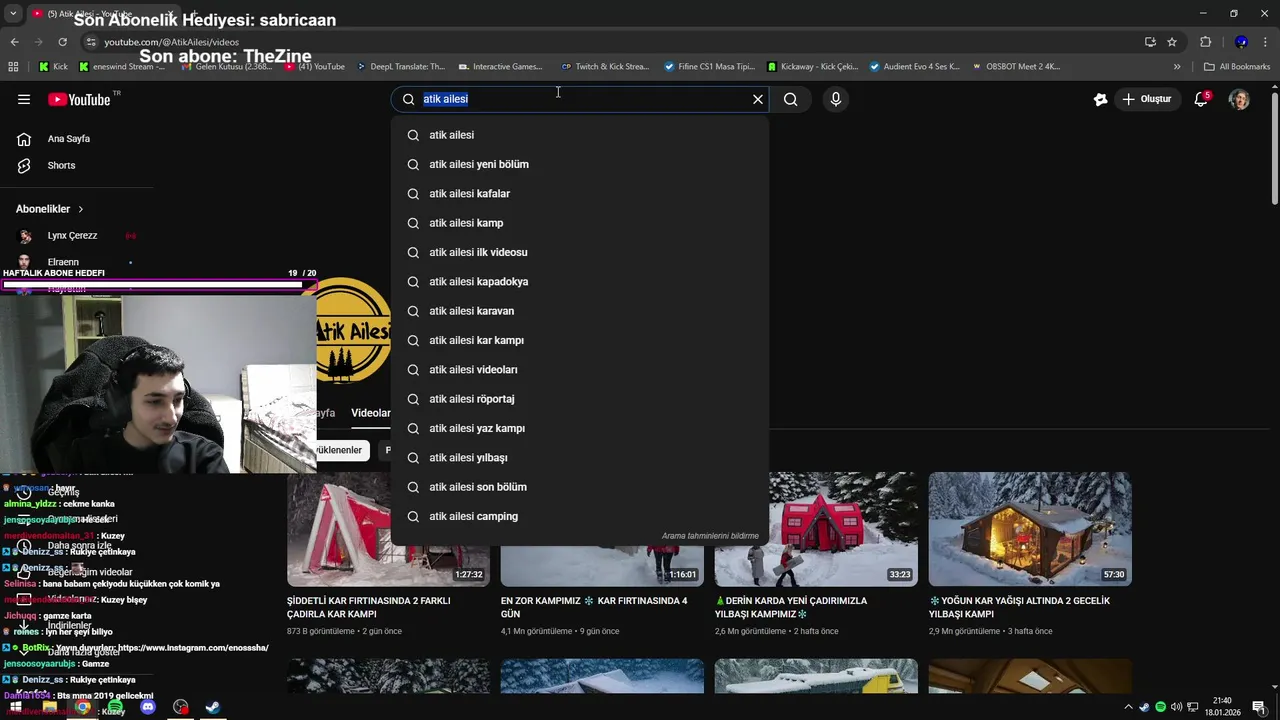Click the sparkle icon left of Oluştur
The height and width of the screenshot is (720, 1280).
(x=1100, y=99)
